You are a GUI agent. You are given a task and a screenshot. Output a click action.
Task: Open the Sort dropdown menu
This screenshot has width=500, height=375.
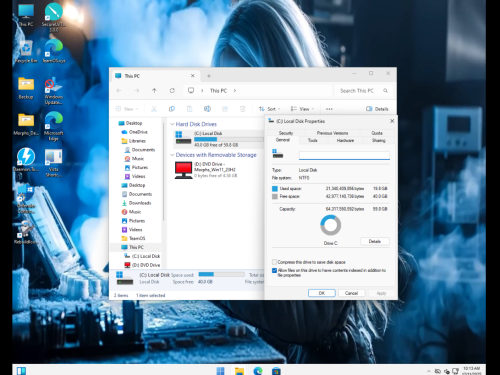pyautogui.click(x=269, y=109)
